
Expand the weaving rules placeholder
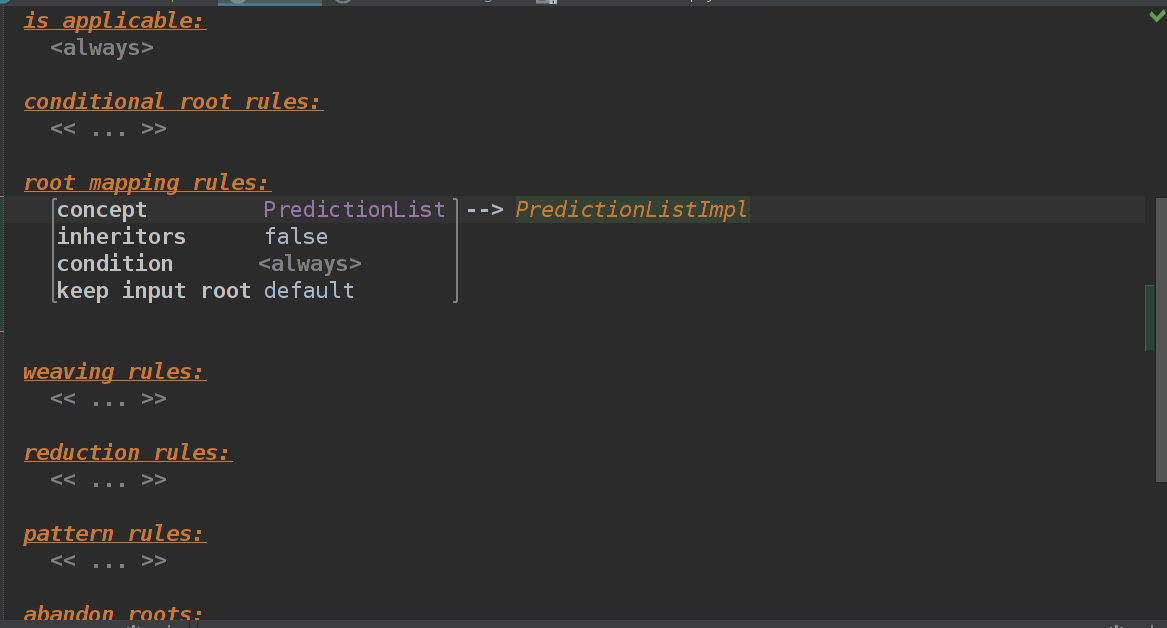108,399
